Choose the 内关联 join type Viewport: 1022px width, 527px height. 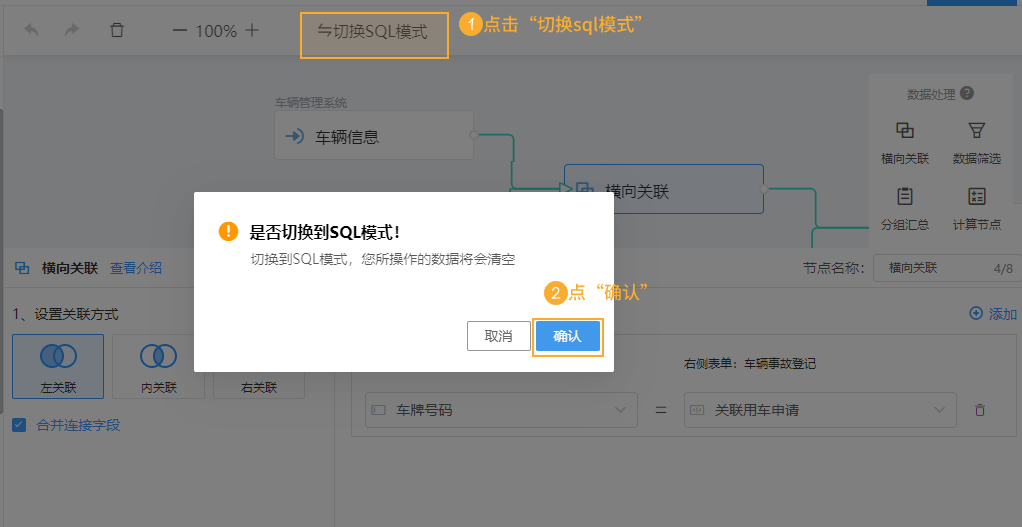click(158, 366)
